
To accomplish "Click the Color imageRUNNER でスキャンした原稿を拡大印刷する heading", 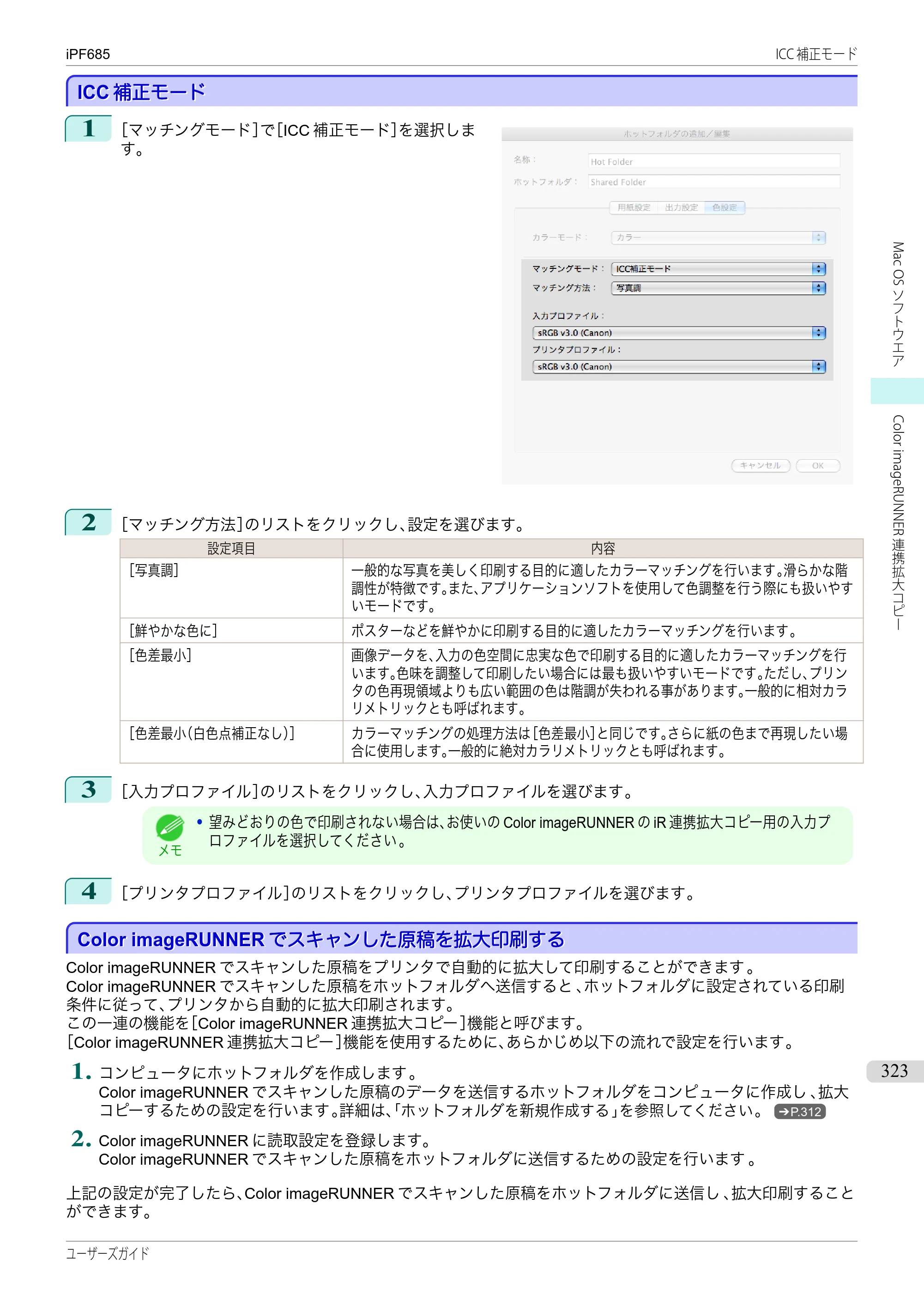I will (x=321, y=939).
